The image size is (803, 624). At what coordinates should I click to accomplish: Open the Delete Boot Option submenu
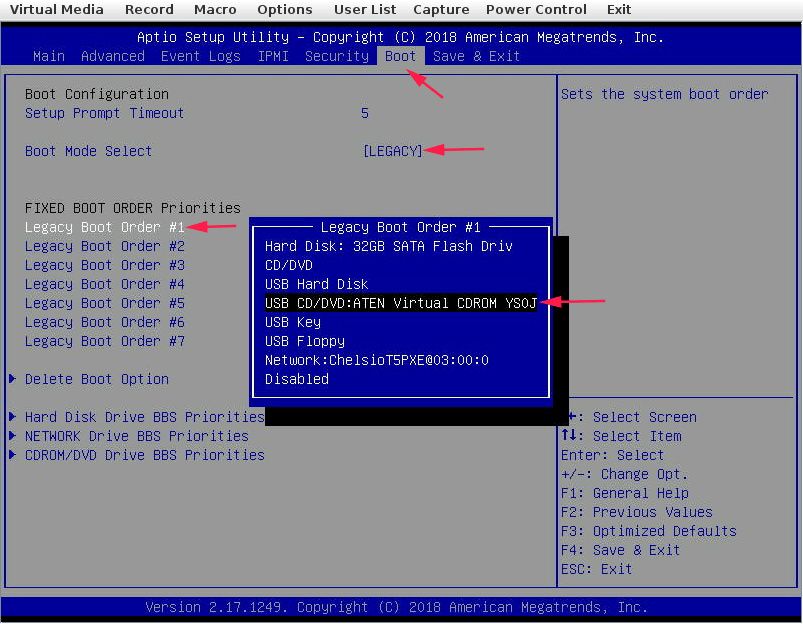[x=97, y=379]
